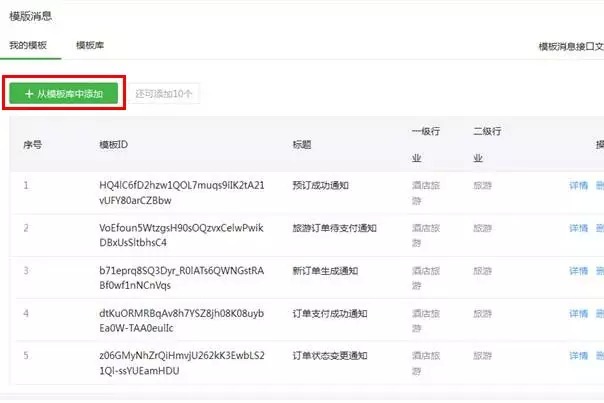
Task: Open 详情 for 旅游订单待支付通知
Action: coord(578,228)
